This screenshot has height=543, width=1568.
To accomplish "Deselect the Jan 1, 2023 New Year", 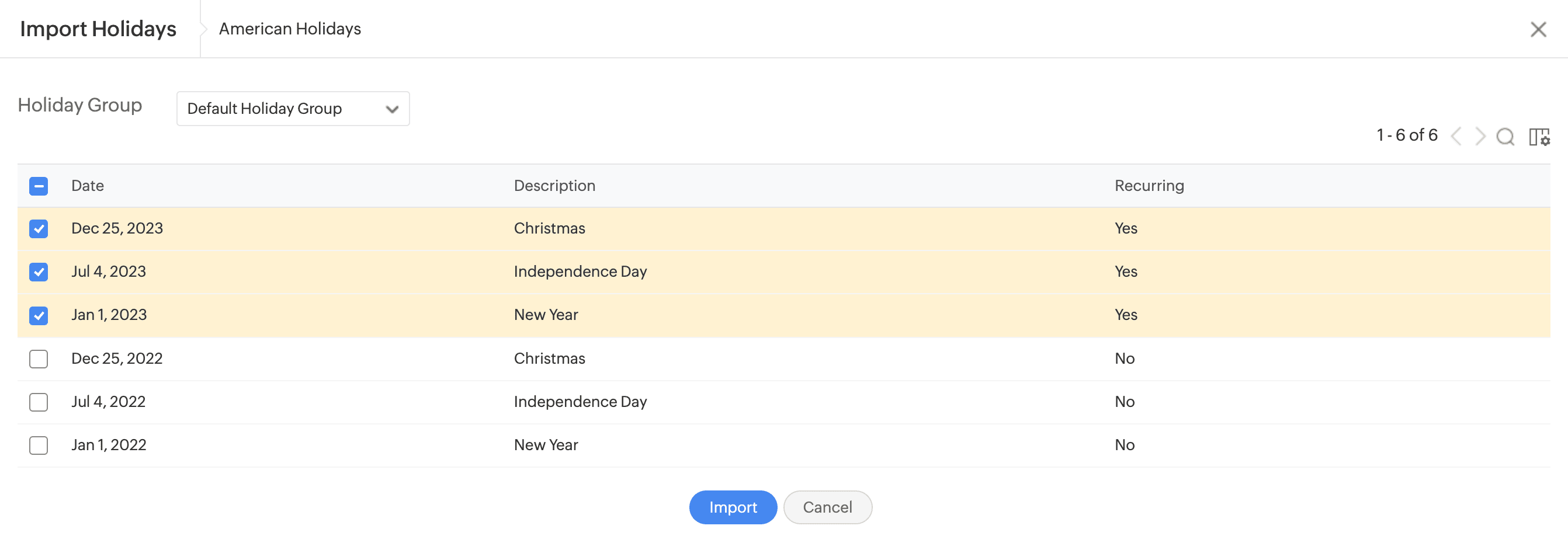I will (39, 316).
